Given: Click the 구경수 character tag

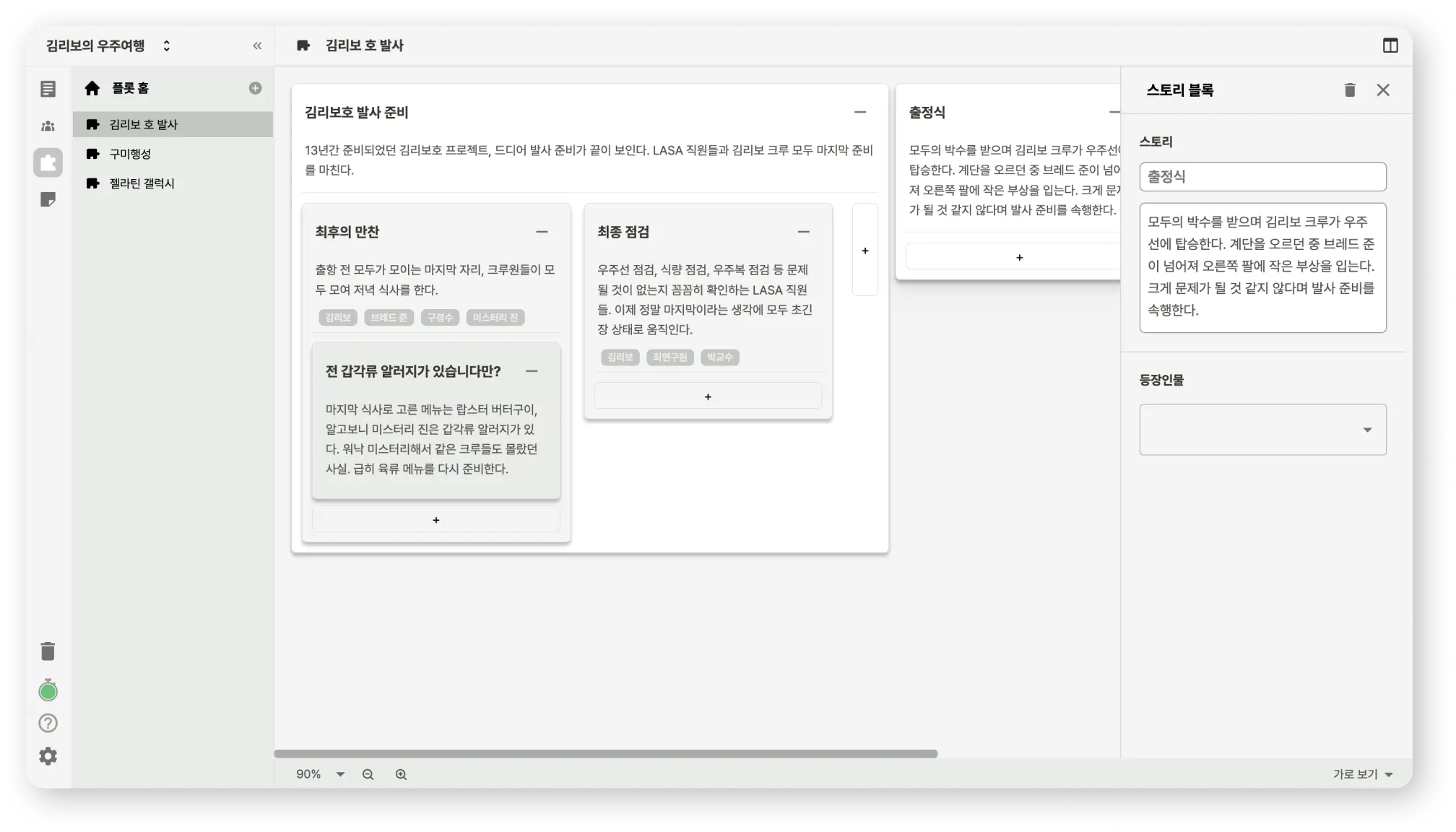Looking at the screenshot, I should pyautogui.click(x=440, y=318).
